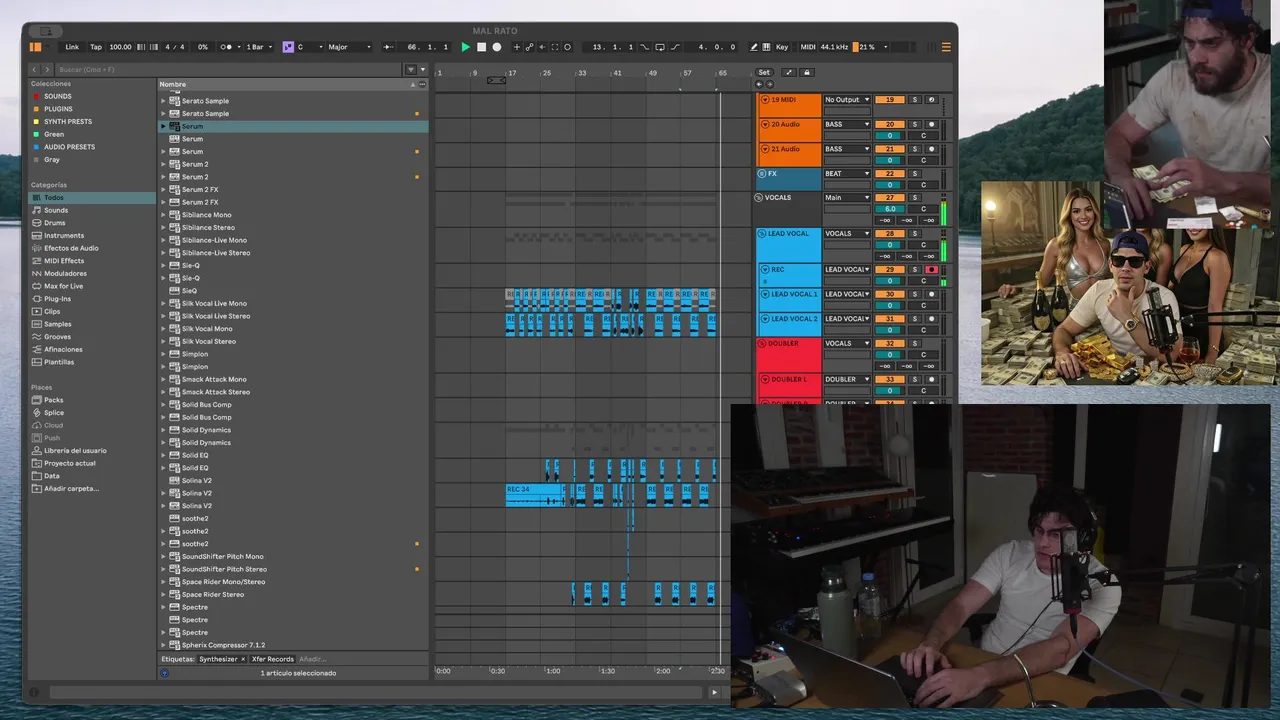Click the Buscar search field
This screenshot has width=1280, height=720.
pyautogui.click(x=228, y=70)
